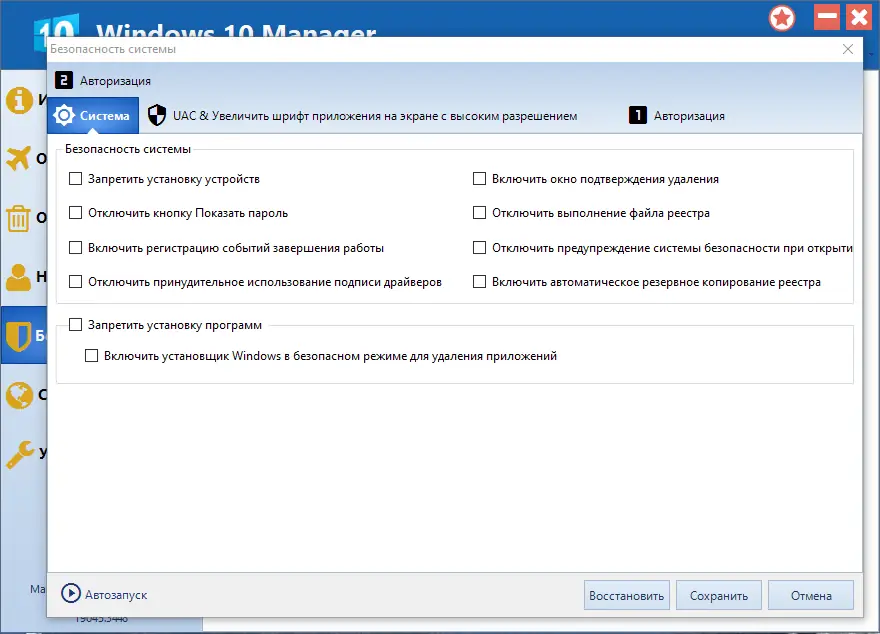Image resolution: width=880 pixels, height=634 pixels.
Task: Toggle Отключить предупреждение системы безопасности checkbox
Action: click(x=479, y=248)
